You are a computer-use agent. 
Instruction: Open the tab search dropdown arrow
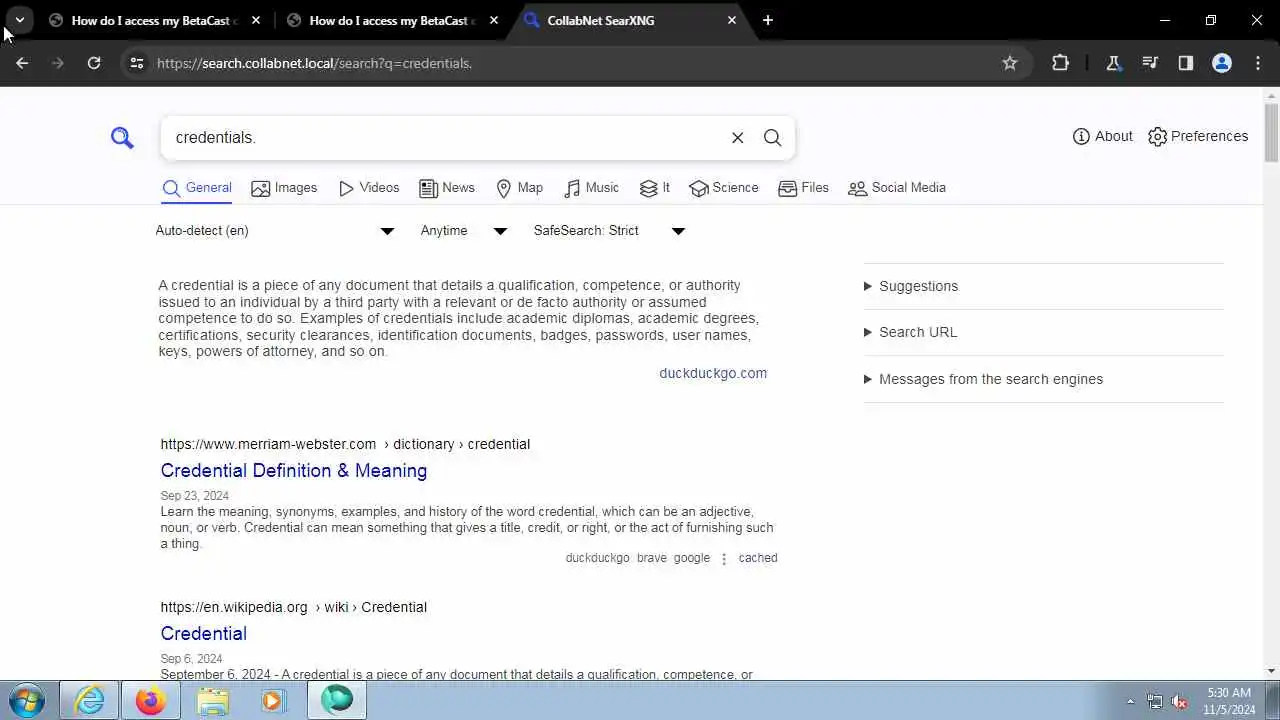(x=19, y=20)
